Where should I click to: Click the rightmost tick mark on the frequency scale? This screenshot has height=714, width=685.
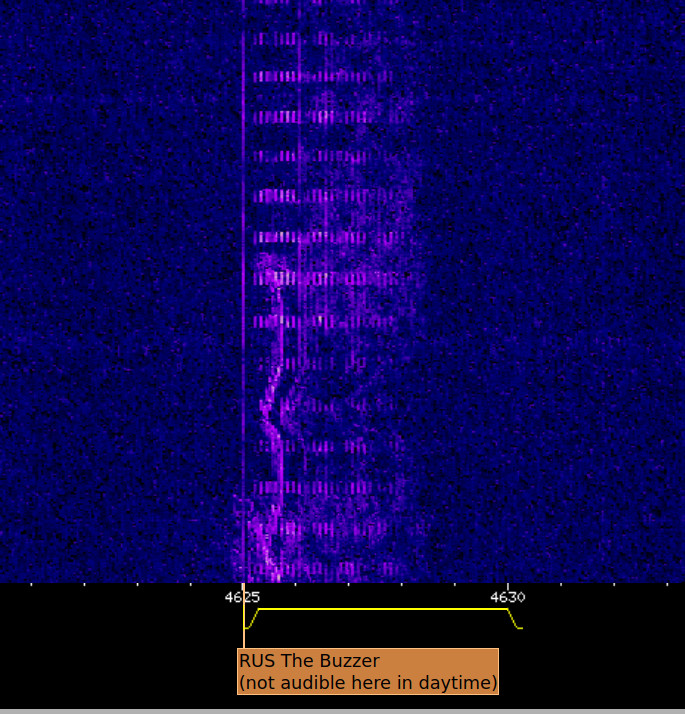coord(666,585)
